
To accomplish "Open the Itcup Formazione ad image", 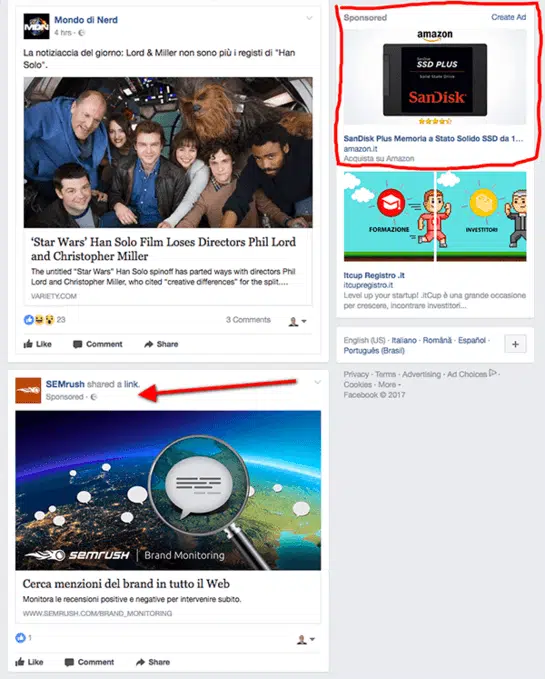I will tap(435, 217).
